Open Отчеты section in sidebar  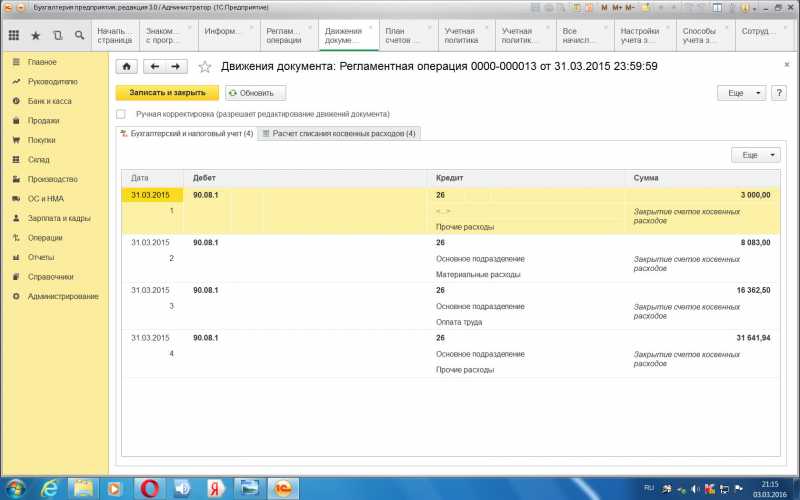pyautogui.click(x=41, y=257)
